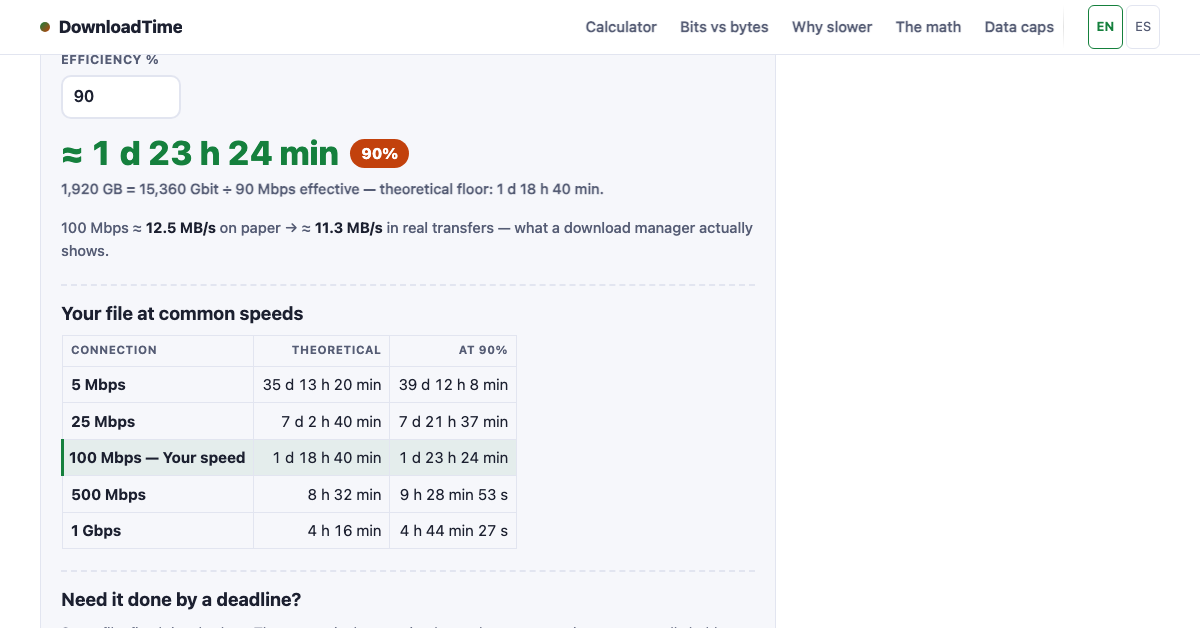
Task: Switch language to EN
Action: click(1105, 27)
